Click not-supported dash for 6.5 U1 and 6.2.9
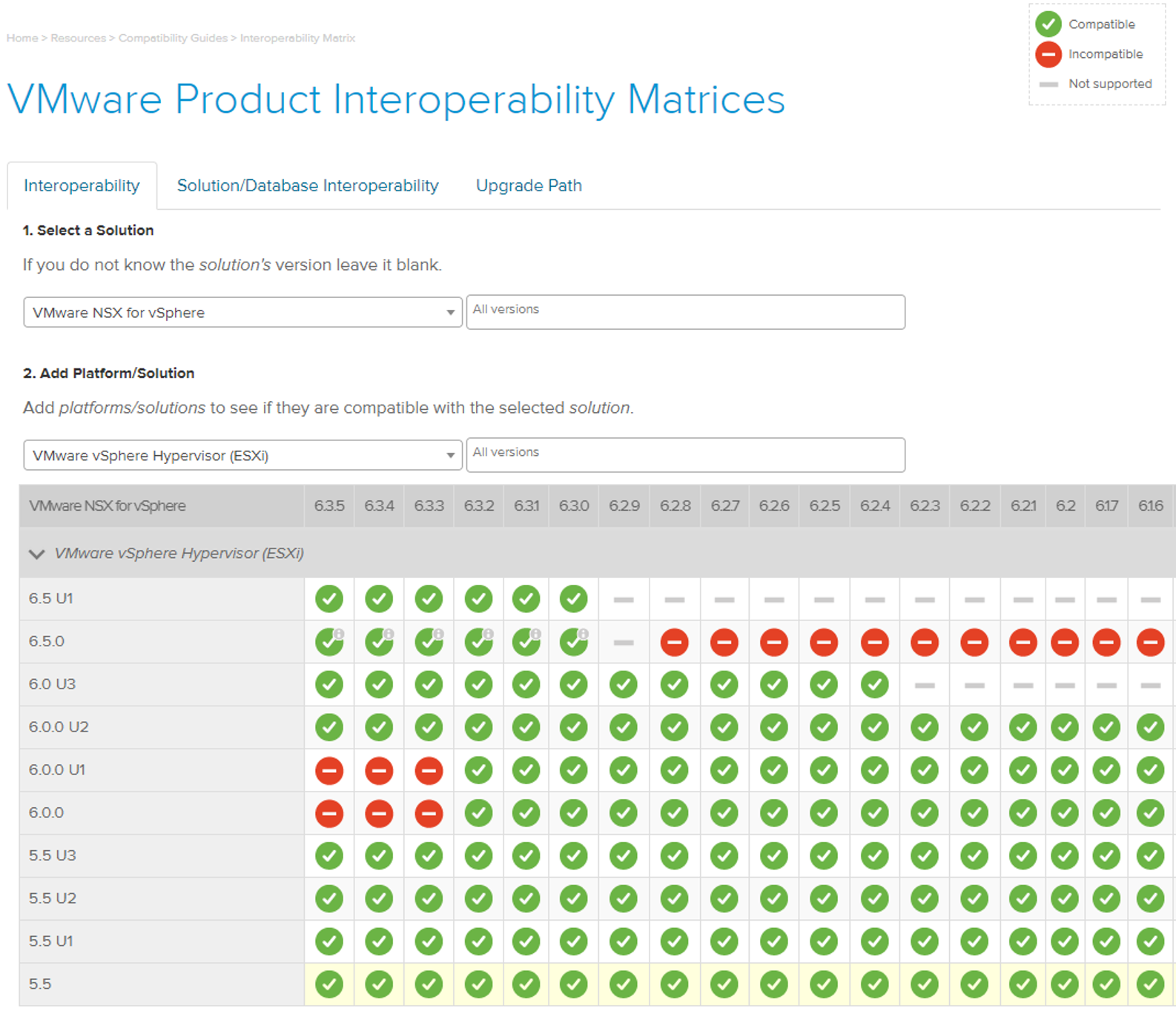Viewport: 1176px width, 1011px height. click(624, 600)
